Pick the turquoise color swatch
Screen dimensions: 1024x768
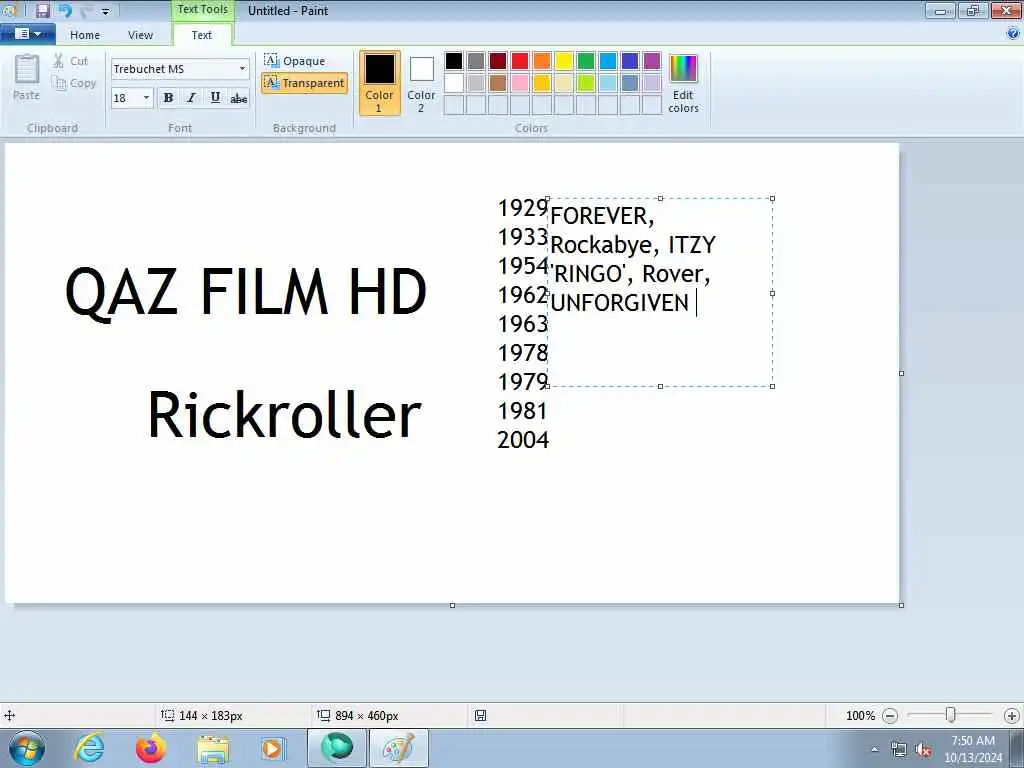click(608, 61)
